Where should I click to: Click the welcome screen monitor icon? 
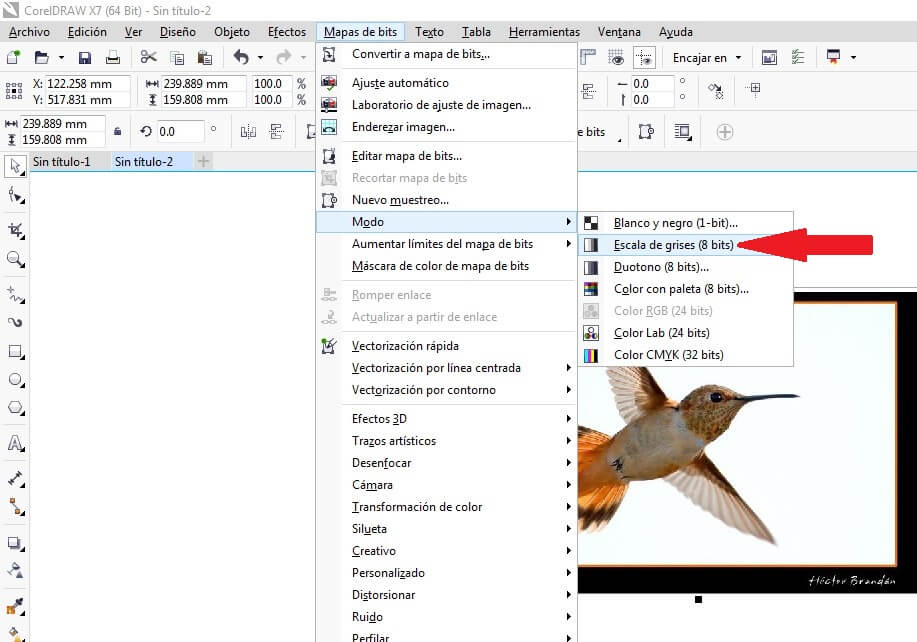tap(769, 57)
